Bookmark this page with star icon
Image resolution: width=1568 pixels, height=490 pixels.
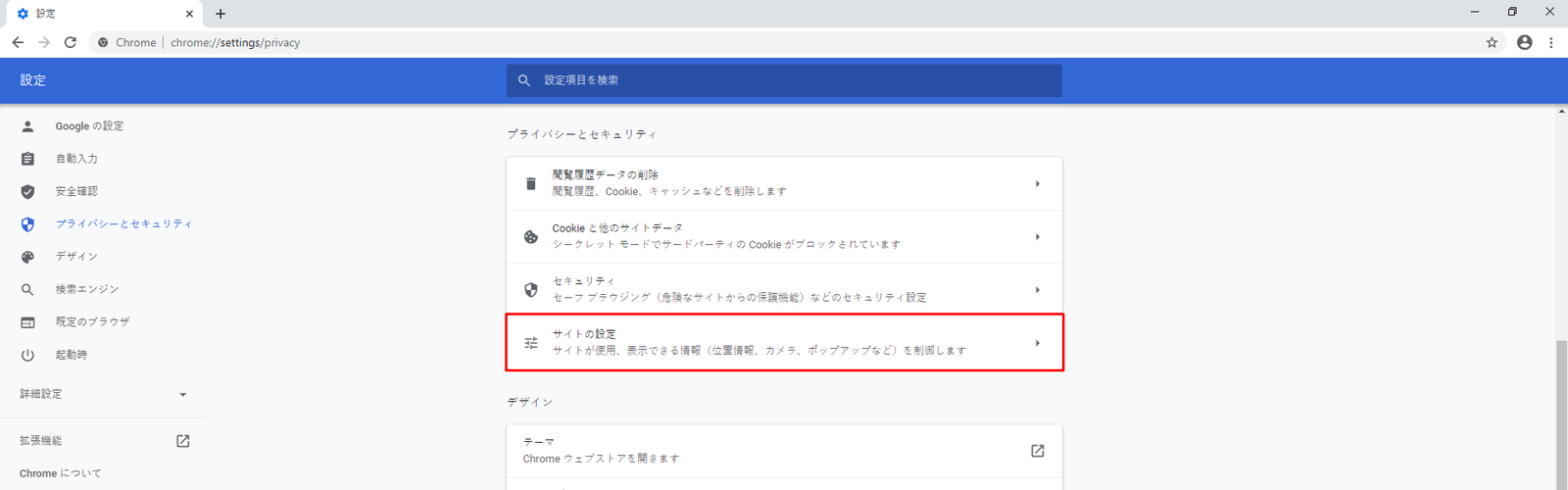[x=1492, y=42]
